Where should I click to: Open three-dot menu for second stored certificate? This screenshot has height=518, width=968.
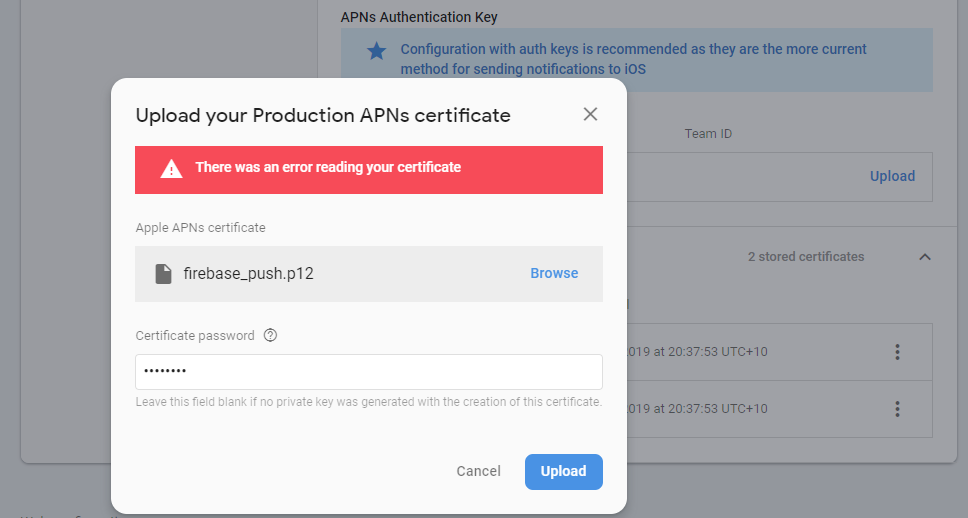click(897, 409)
